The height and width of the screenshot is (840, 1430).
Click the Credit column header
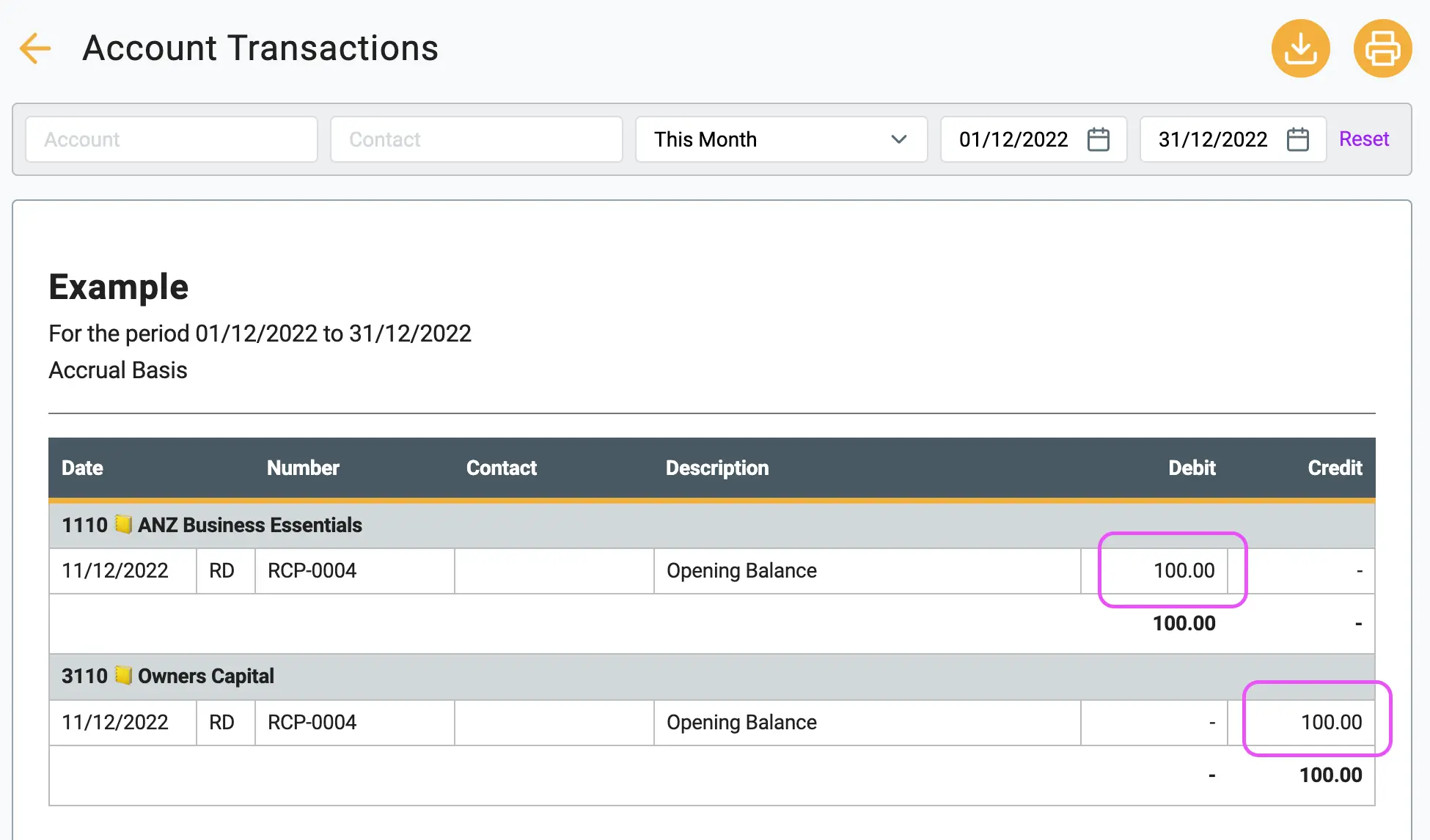[1335, 468]
